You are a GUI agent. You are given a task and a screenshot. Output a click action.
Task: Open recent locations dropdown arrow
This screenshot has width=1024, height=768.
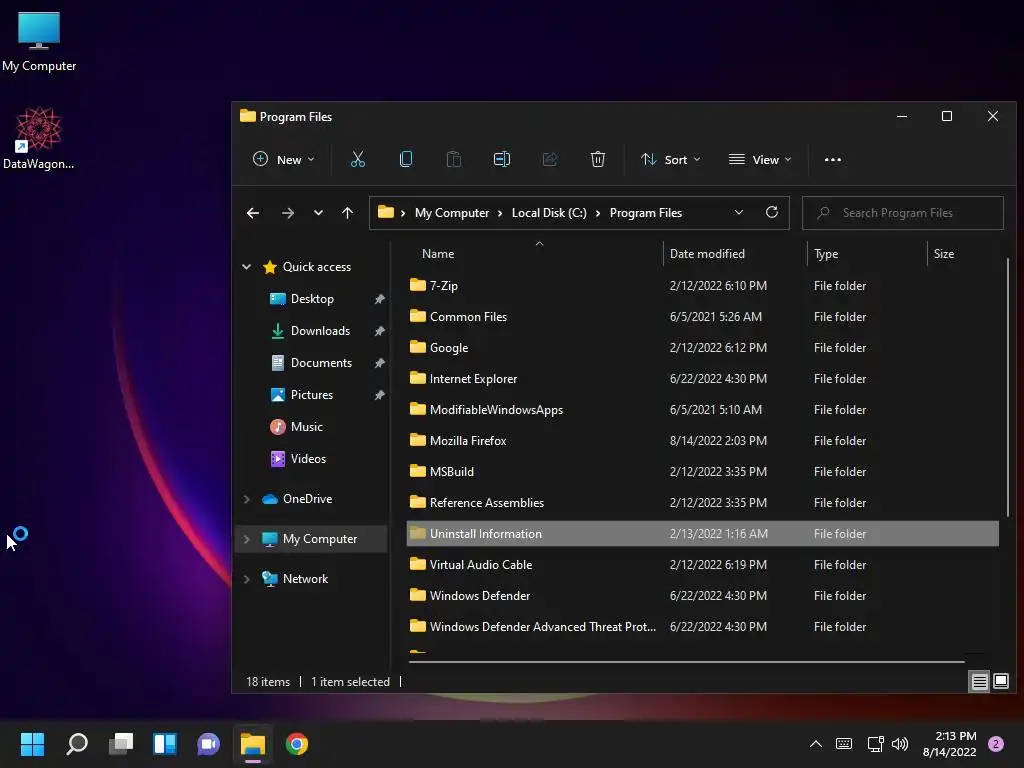pos(318,213)
